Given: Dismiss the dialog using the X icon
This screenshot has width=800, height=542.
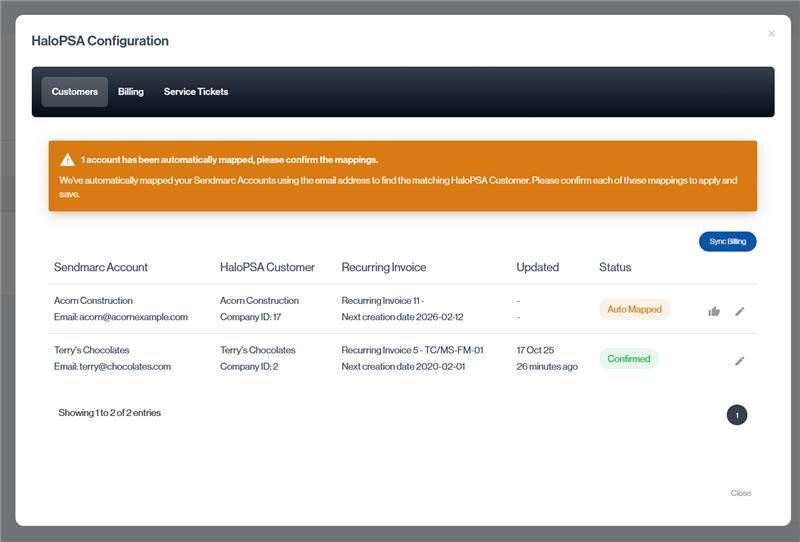Looking at the screenshot, I should pos(771,34).
